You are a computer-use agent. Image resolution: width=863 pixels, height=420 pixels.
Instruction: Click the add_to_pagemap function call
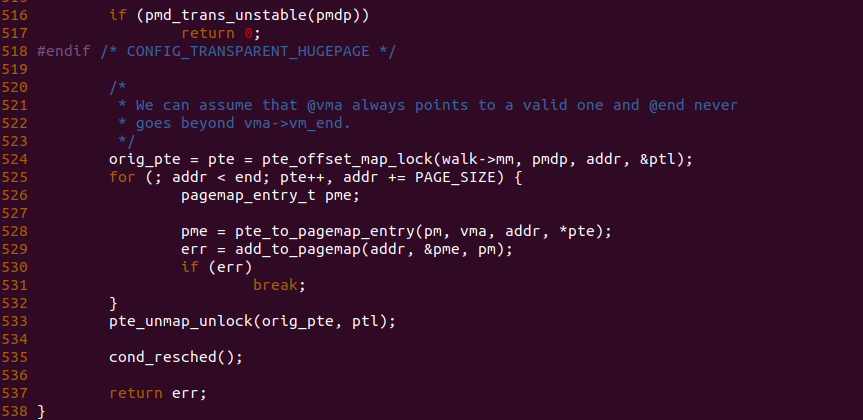click(x=288, y=249)
